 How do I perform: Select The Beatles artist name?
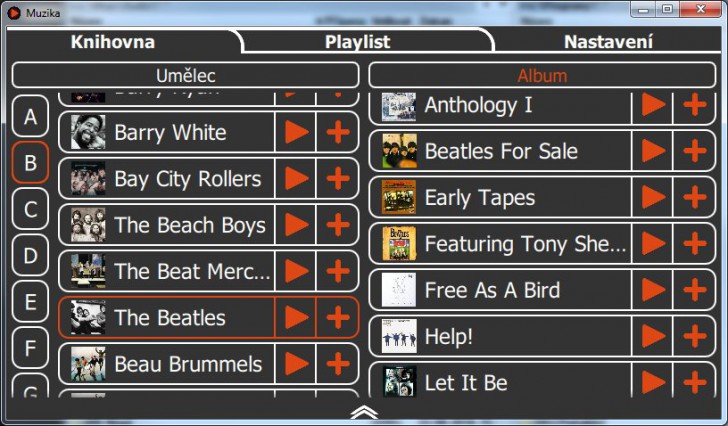pyautogui.click(x=170, y=318)
